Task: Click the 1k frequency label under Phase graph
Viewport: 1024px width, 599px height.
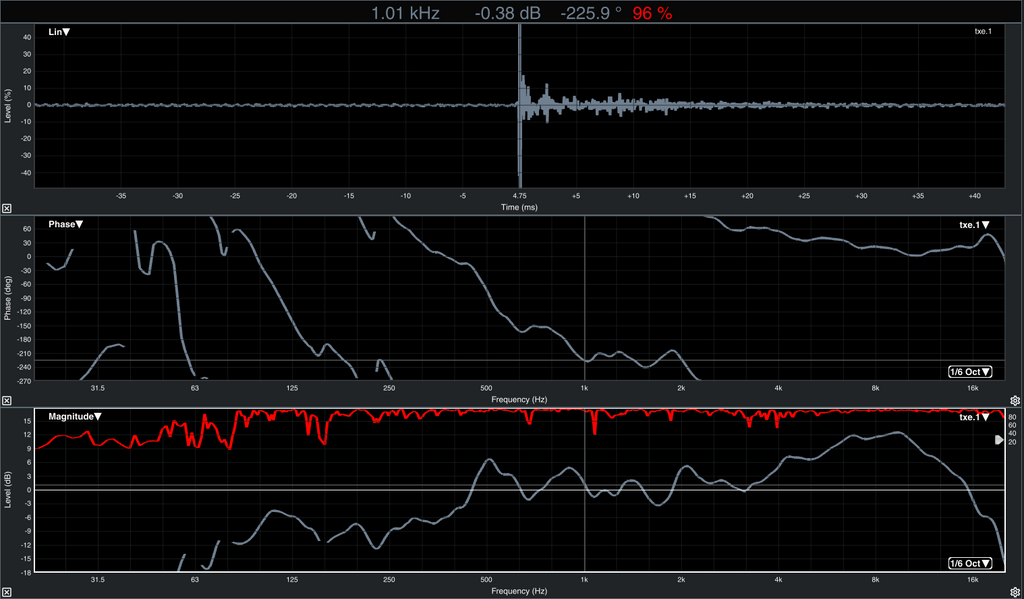Action: tap(584, 388)
